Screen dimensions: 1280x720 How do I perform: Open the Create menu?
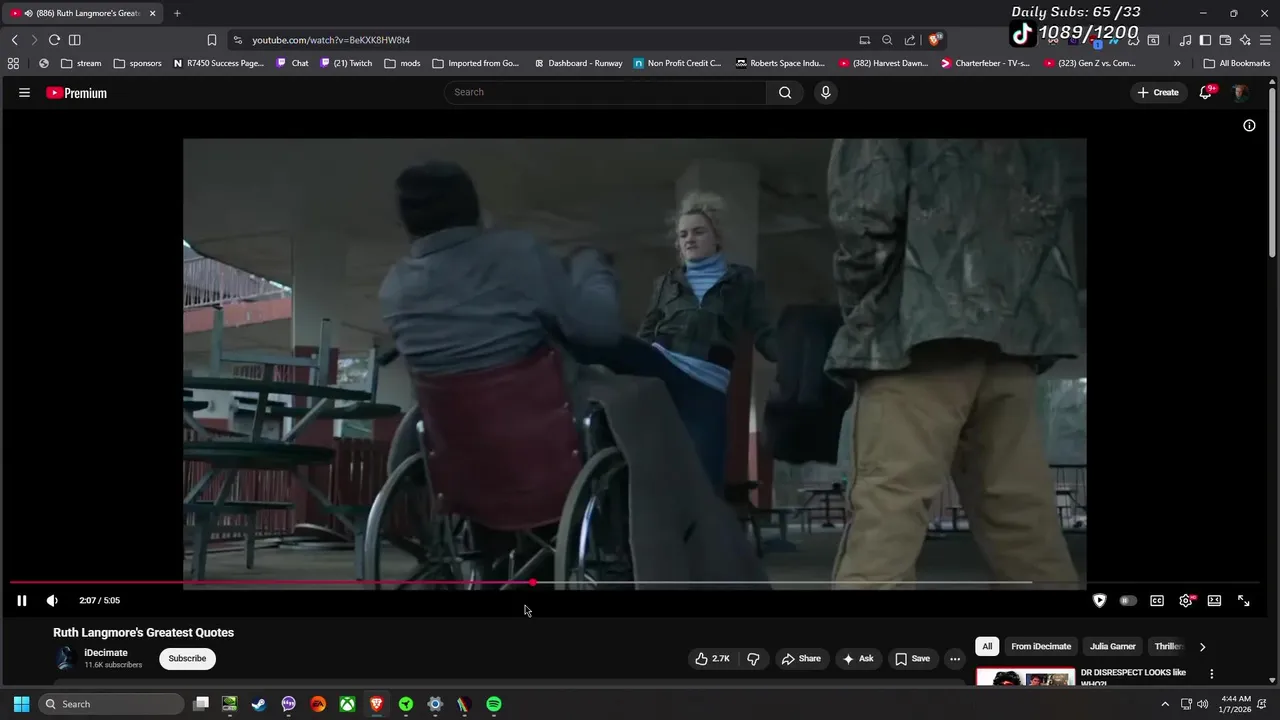click(1158, 92)
